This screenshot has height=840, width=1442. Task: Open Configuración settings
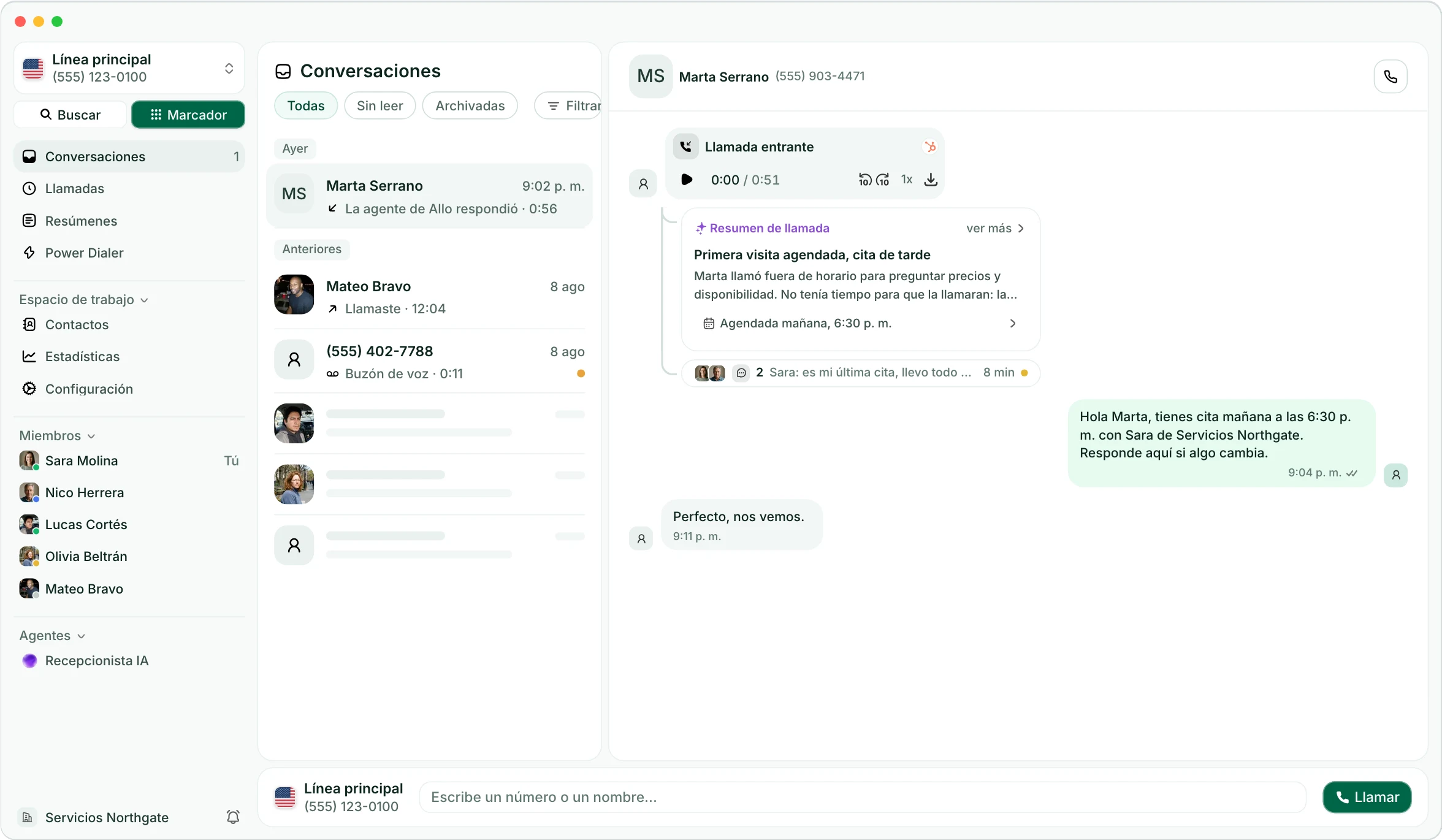coord(129,389)
